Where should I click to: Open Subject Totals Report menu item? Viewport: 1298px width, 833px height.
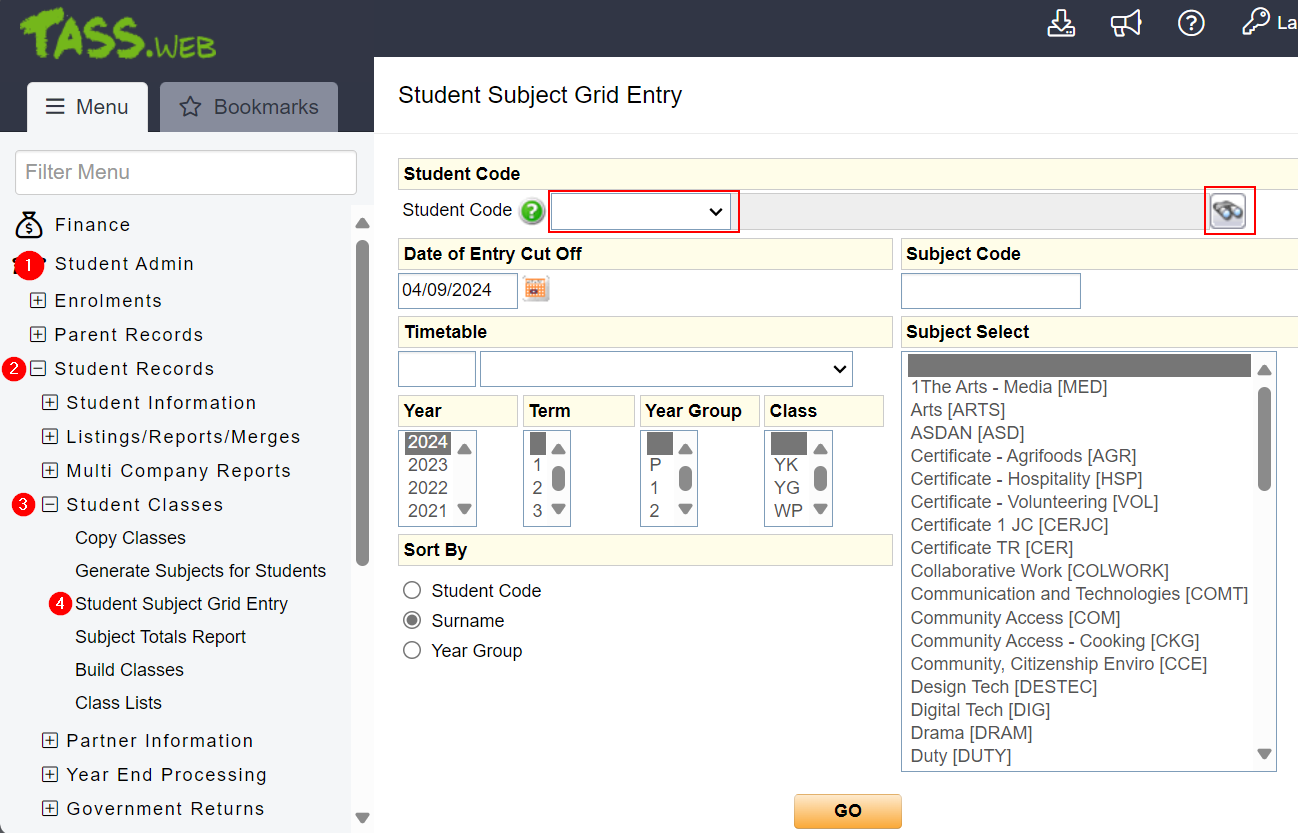(161, 637)
